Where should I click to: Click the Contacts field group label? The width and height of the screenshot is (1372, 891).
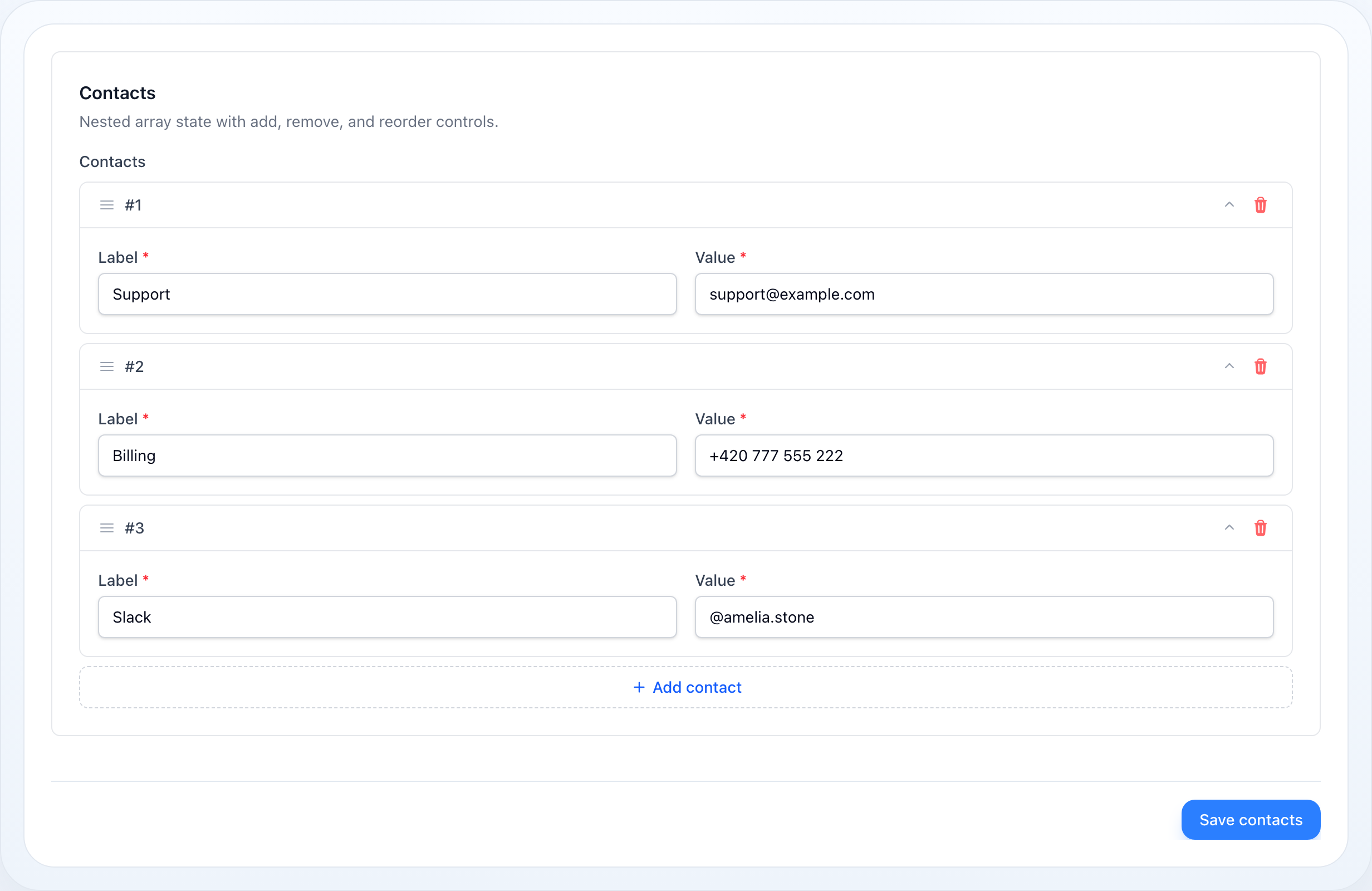(x=112, y=161)
